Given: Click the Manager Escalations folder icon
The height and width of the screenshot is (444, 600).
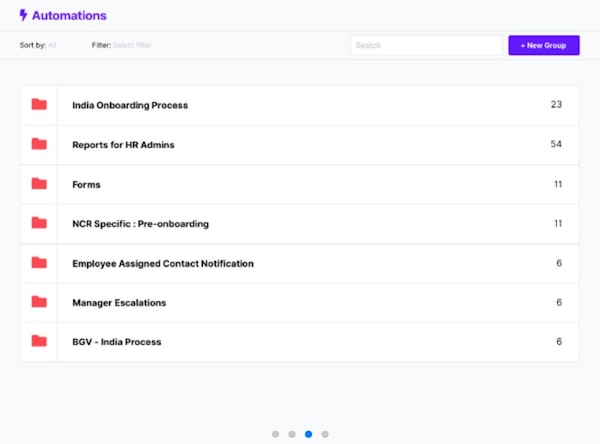Looking at the screenshot, I should point(39,302).
